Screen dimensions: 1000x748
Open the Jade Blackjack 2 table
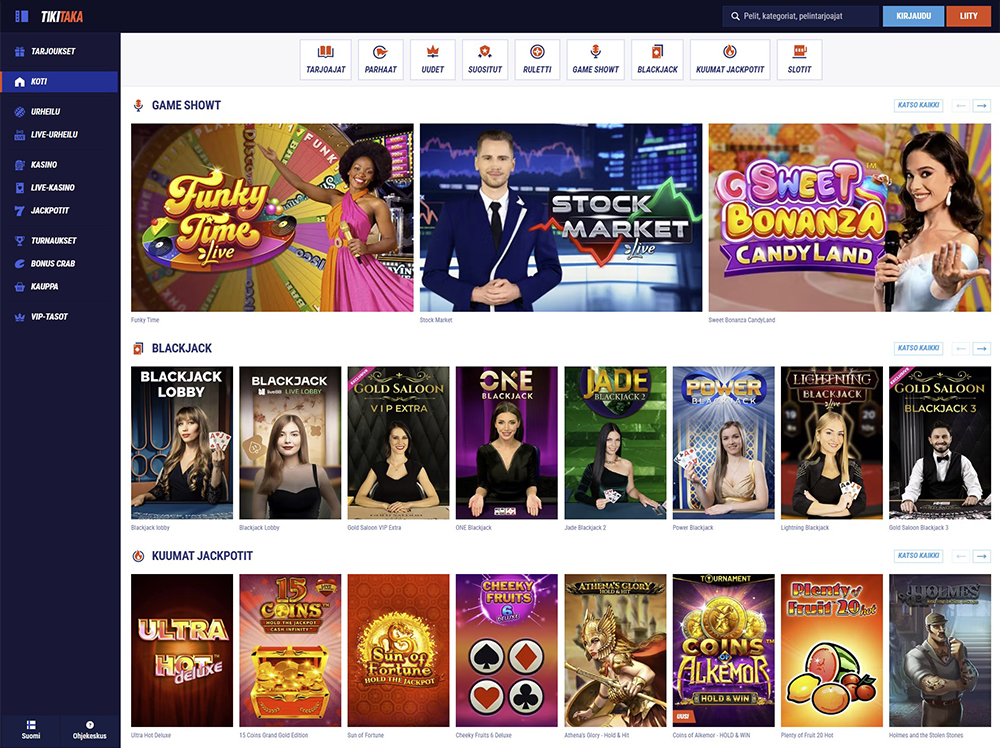pos(615,443)
